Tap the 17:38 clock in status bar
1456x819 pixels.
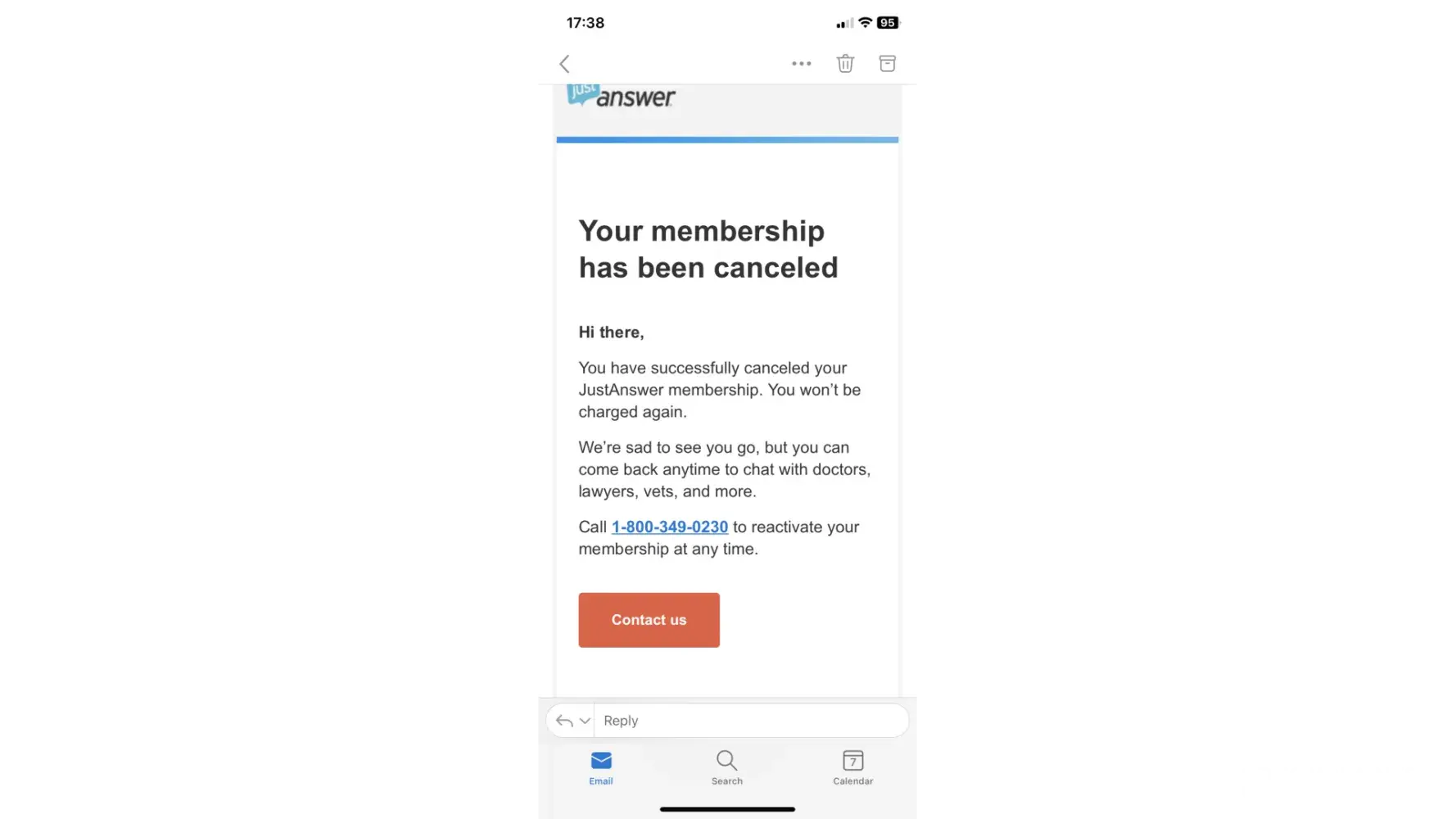[586, 23]
